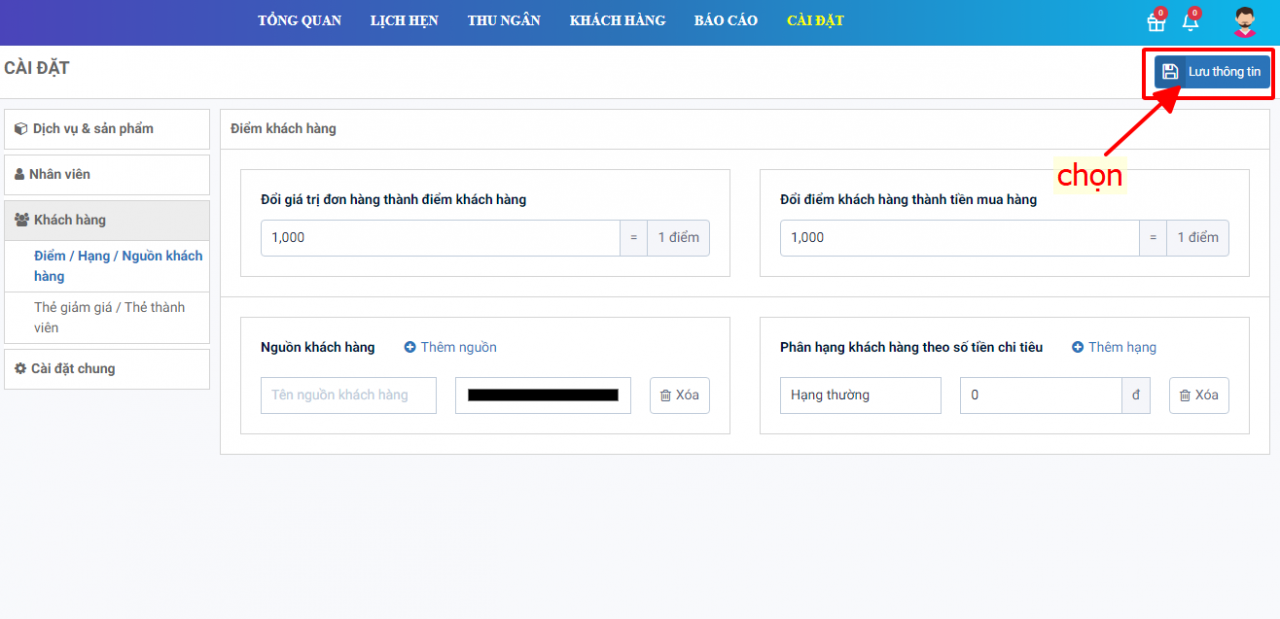Delete the Hạng thường rank with Xóa
Image resolution: width=1280 pixels, height=619 pixels.
tap(1198, 395)
